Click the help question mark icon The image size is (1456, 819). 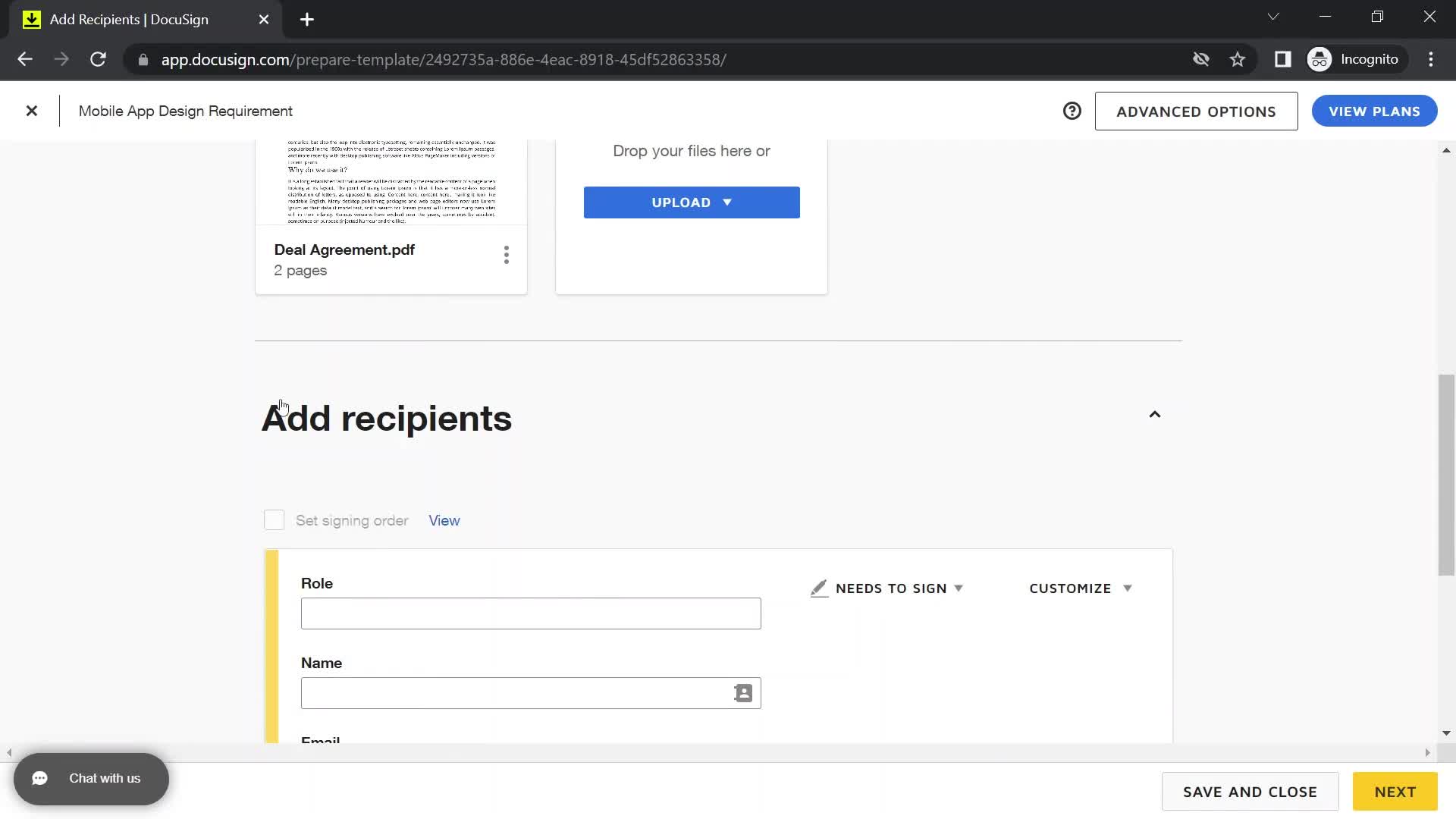pos(1072,111)
